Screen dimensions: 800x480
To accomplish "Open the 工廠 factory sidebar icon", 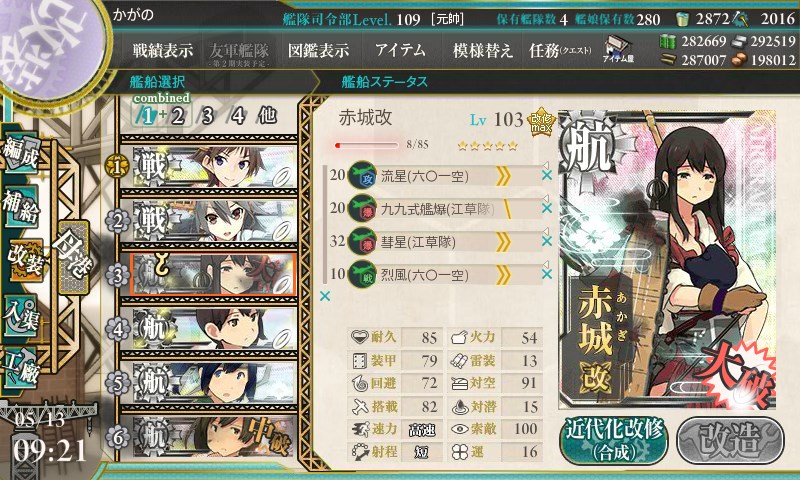I will point(20,368).
